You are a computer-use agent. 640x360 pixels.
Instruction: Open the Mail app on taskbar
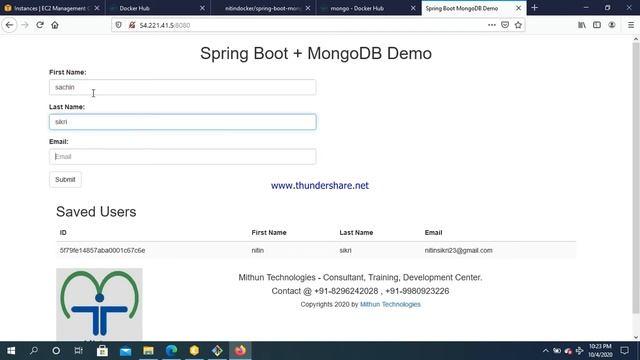pyautogui.click(x=125, y=351)
